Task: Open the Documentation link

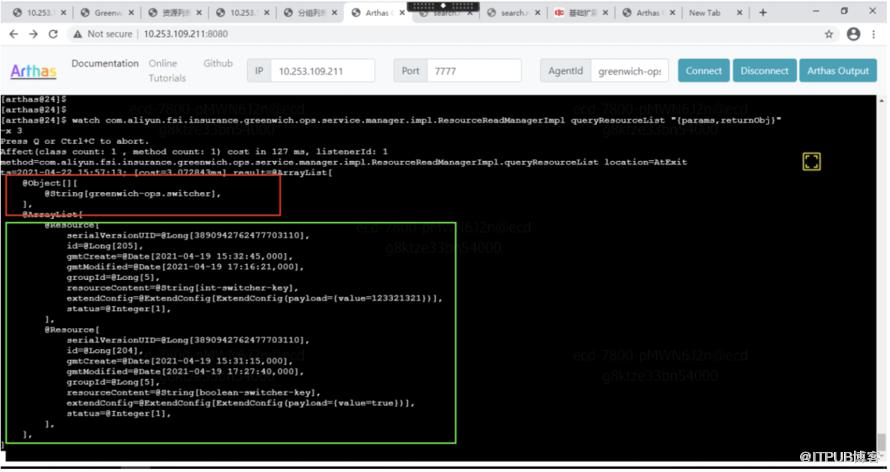Action: click(x=105, y=63)
